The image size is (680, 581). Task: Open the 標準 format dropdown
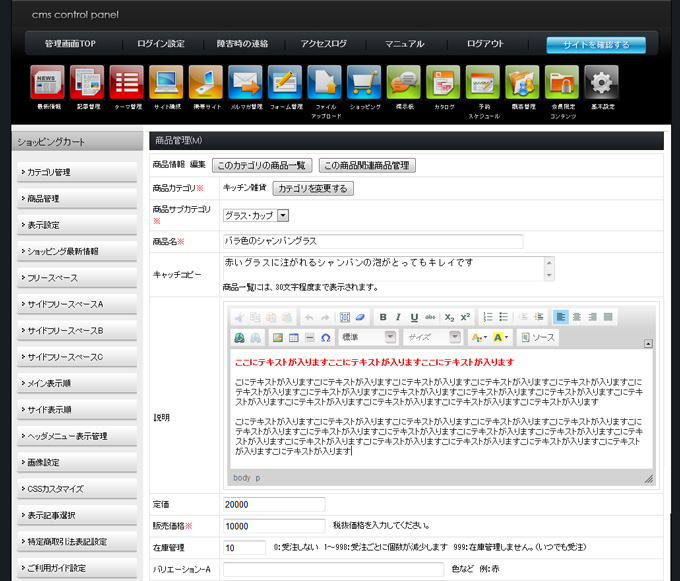(367, 338)
